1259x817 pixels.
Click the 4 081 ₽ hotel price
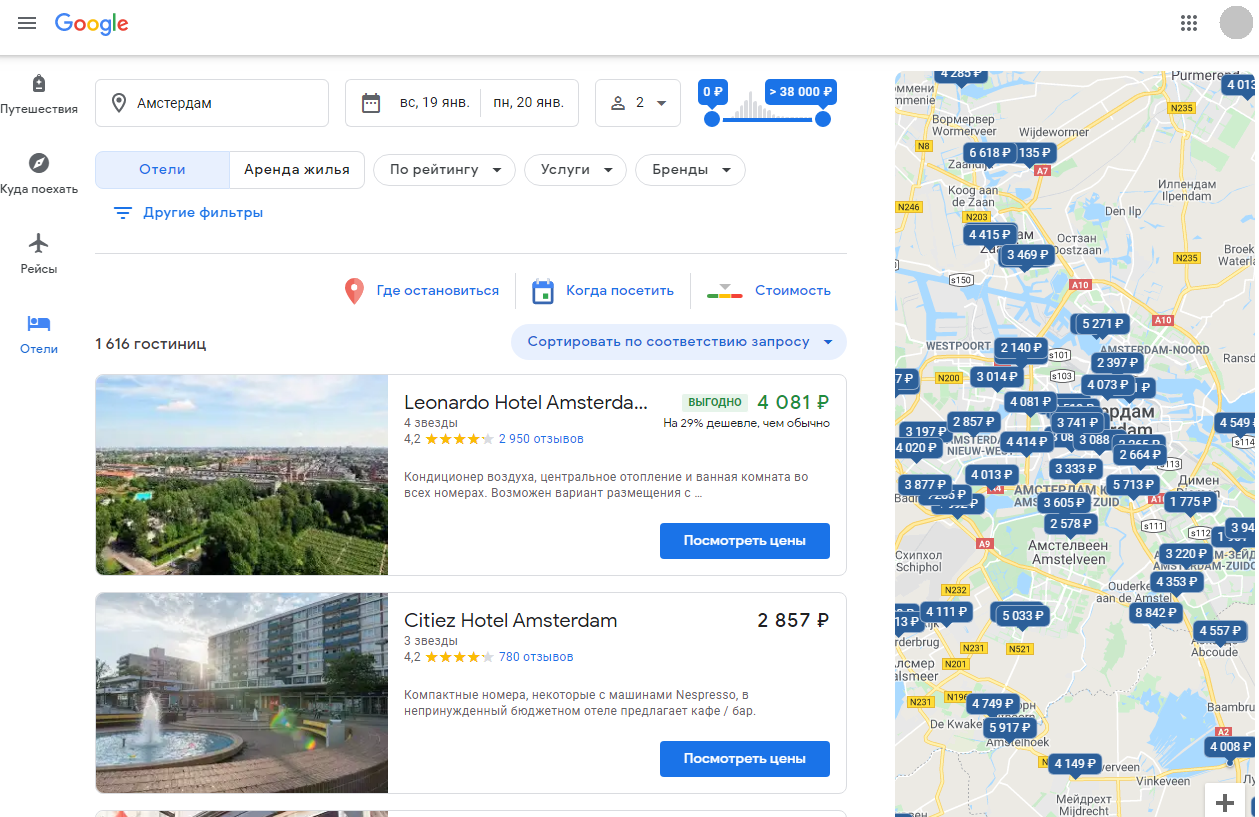click(793, 402)
